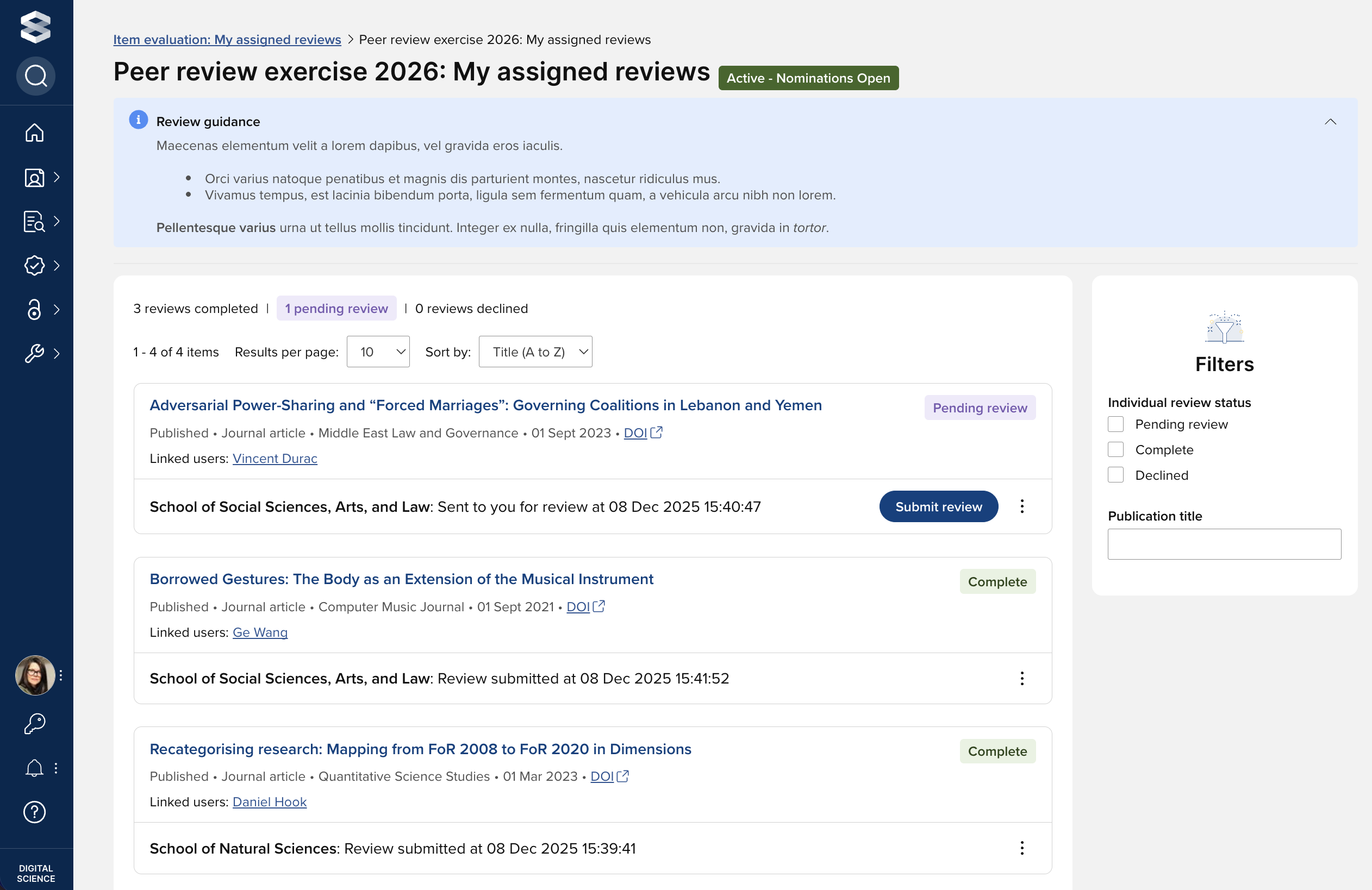
Task: Open the Sort by Title dropdown
Action: (535, 352)
